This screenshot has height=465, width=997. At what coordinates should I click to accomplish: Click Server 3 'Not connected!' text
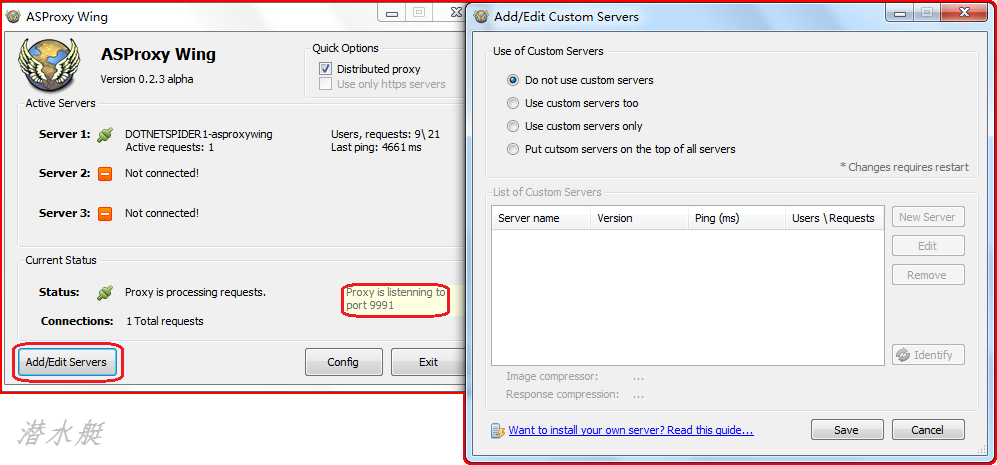click(x=162, y=213)
